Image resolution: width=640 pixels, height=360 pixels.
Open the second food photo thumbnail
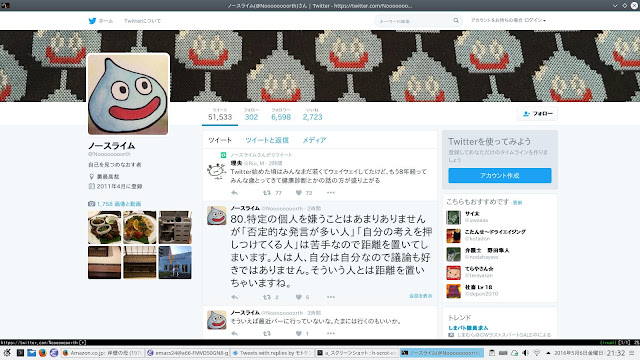(x=140, y=227)
